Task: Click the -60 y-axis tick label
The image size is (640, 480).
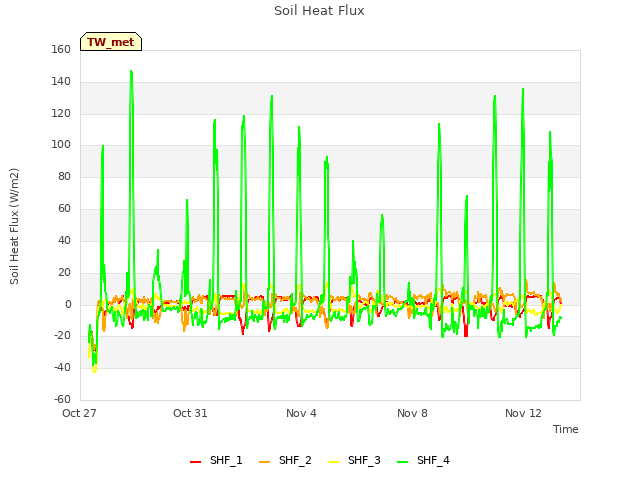Action: [62, 399]
